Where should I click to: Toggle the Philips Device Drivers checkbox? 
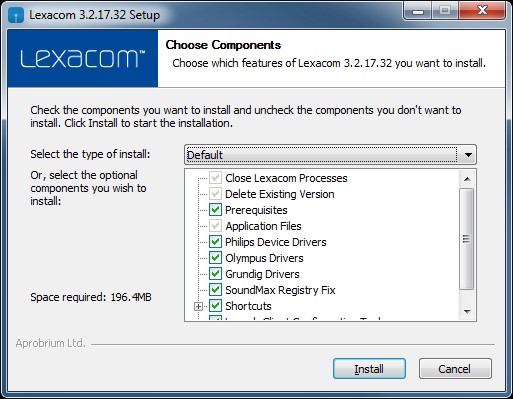click(x=215, y=242)
